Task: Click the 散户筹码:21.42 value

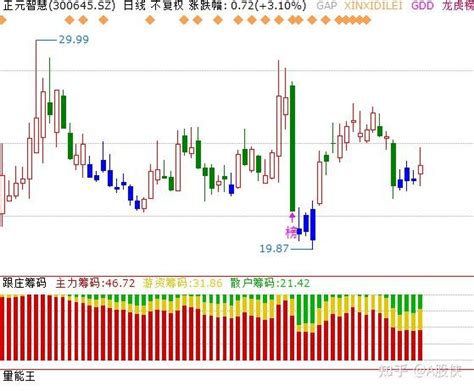Action: [270, 283]
